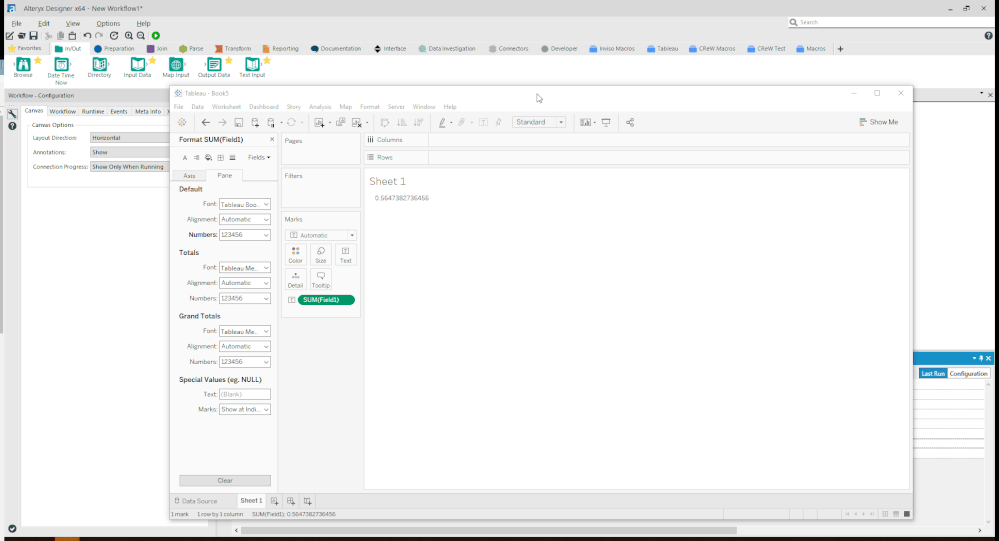Image resolution: width=999 pixels, height=541 pixels.
Task: Open the Fields dropdown in Format pane
Action: coord(259,157)
